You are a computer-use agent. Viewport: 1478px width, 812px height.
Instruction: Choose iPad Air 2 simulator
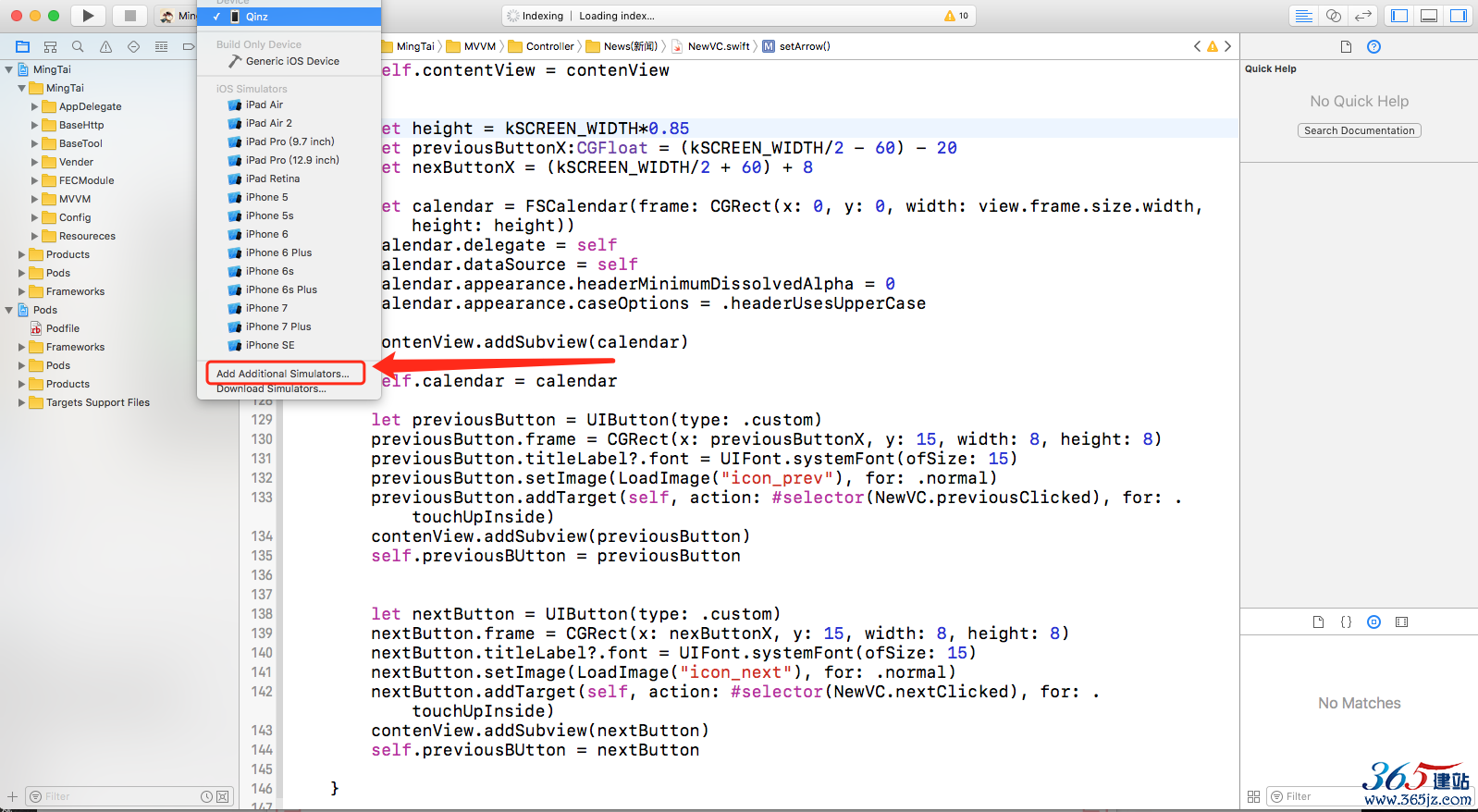coord(289,123)
